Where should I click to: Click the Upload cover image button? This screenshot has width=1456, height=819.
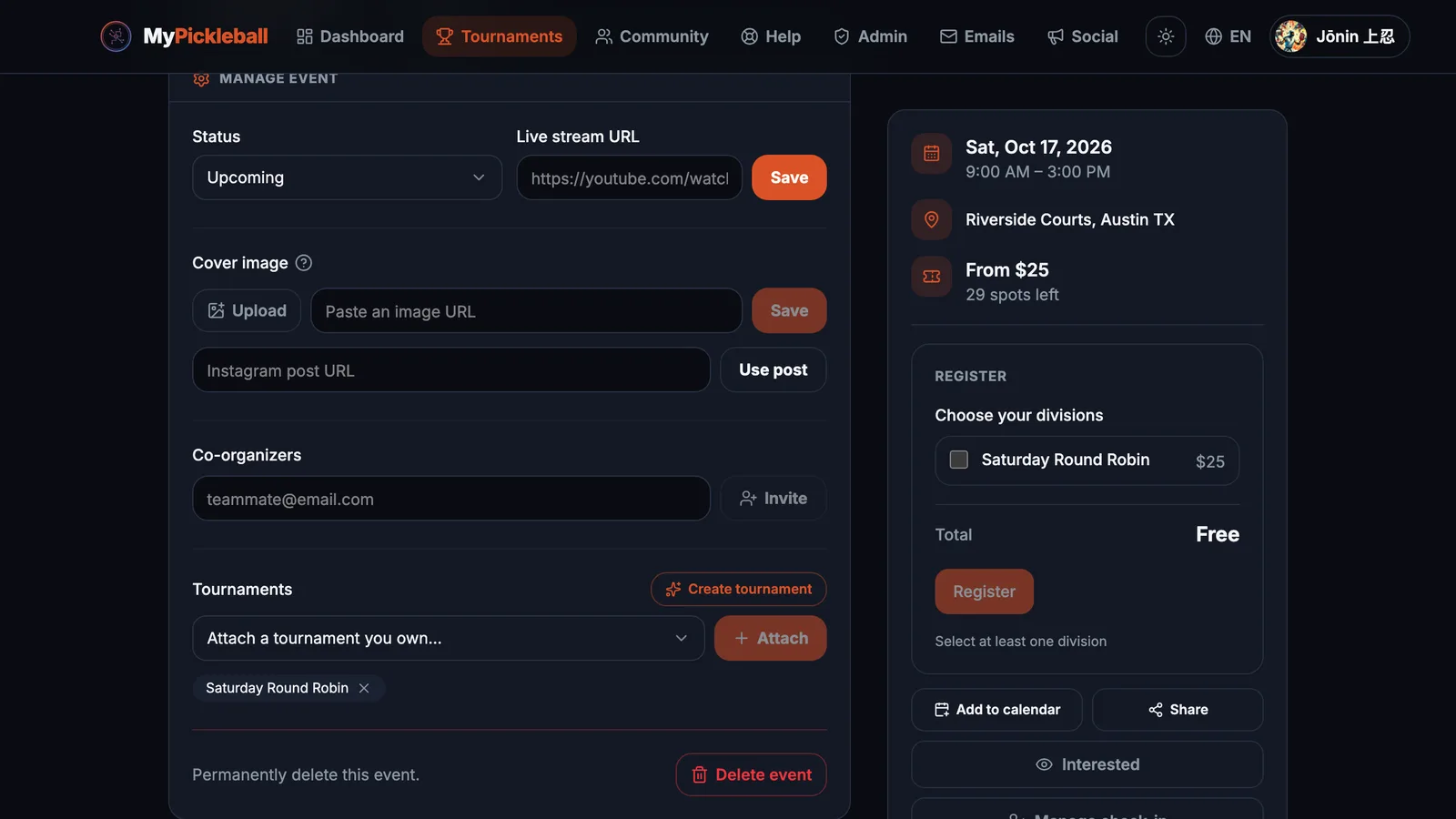(x=247, y=311)
